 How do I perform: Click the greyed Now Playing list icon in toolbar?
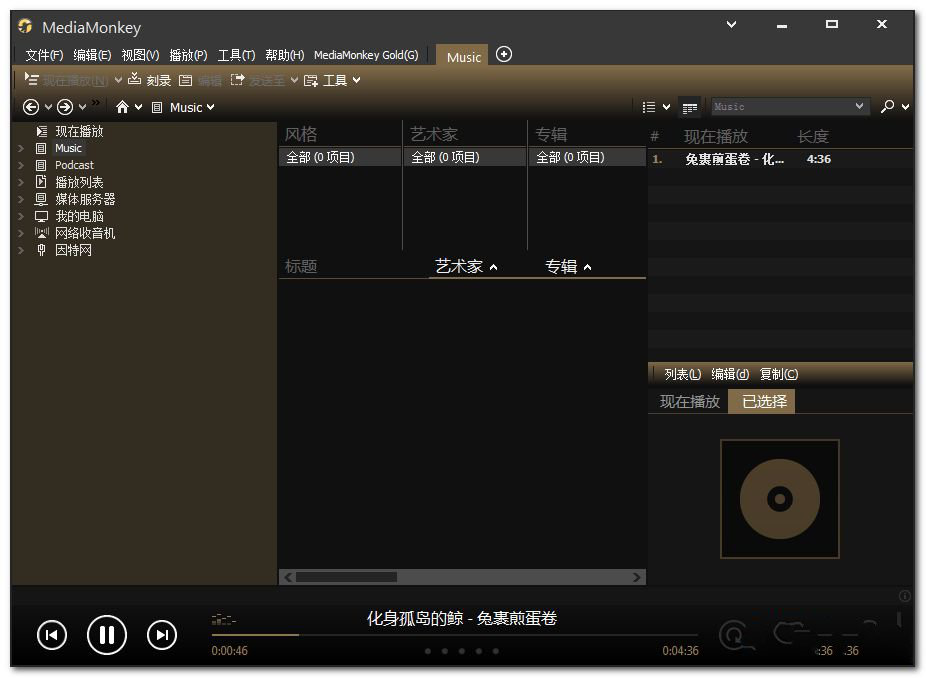(31, 79)
